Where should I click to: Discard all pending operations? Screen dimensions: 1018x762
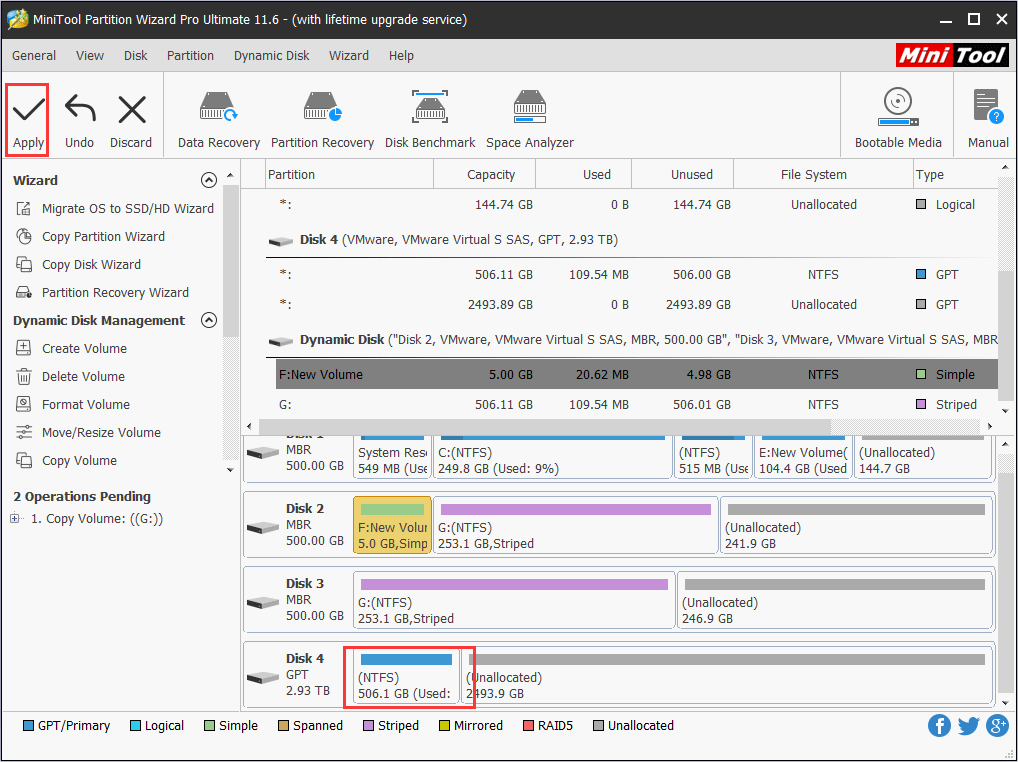pos(131,120)
